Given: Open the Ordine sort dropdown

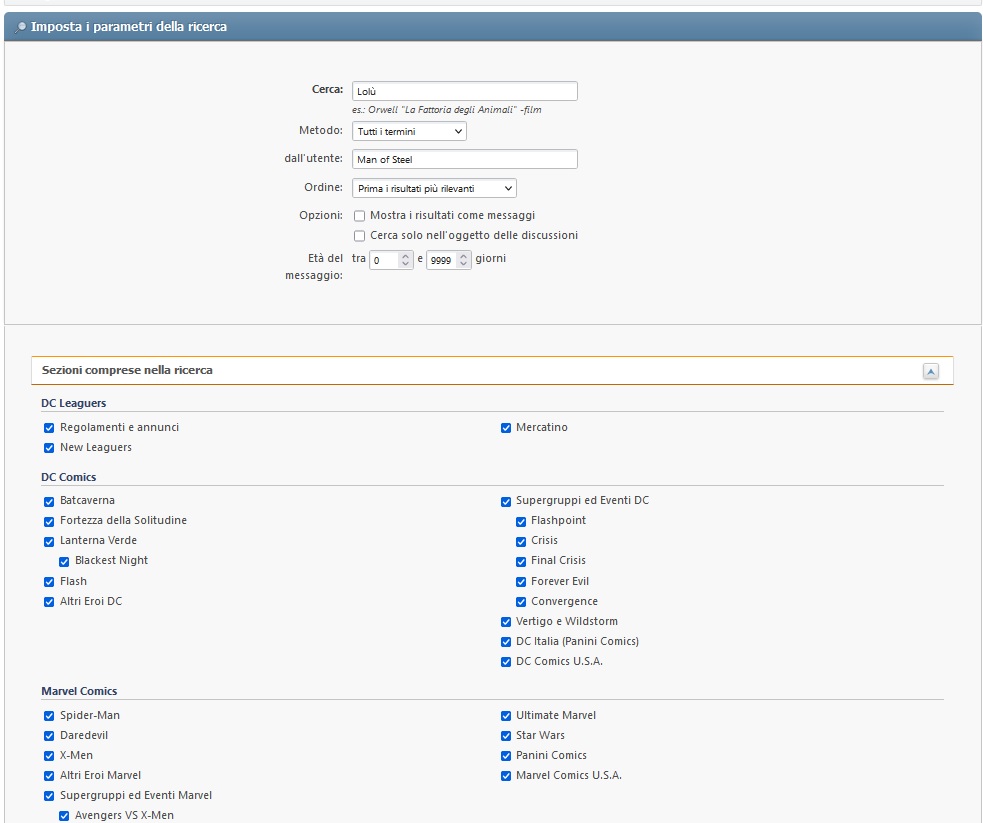Looking at the screenshot, I should tap(434, 188).
